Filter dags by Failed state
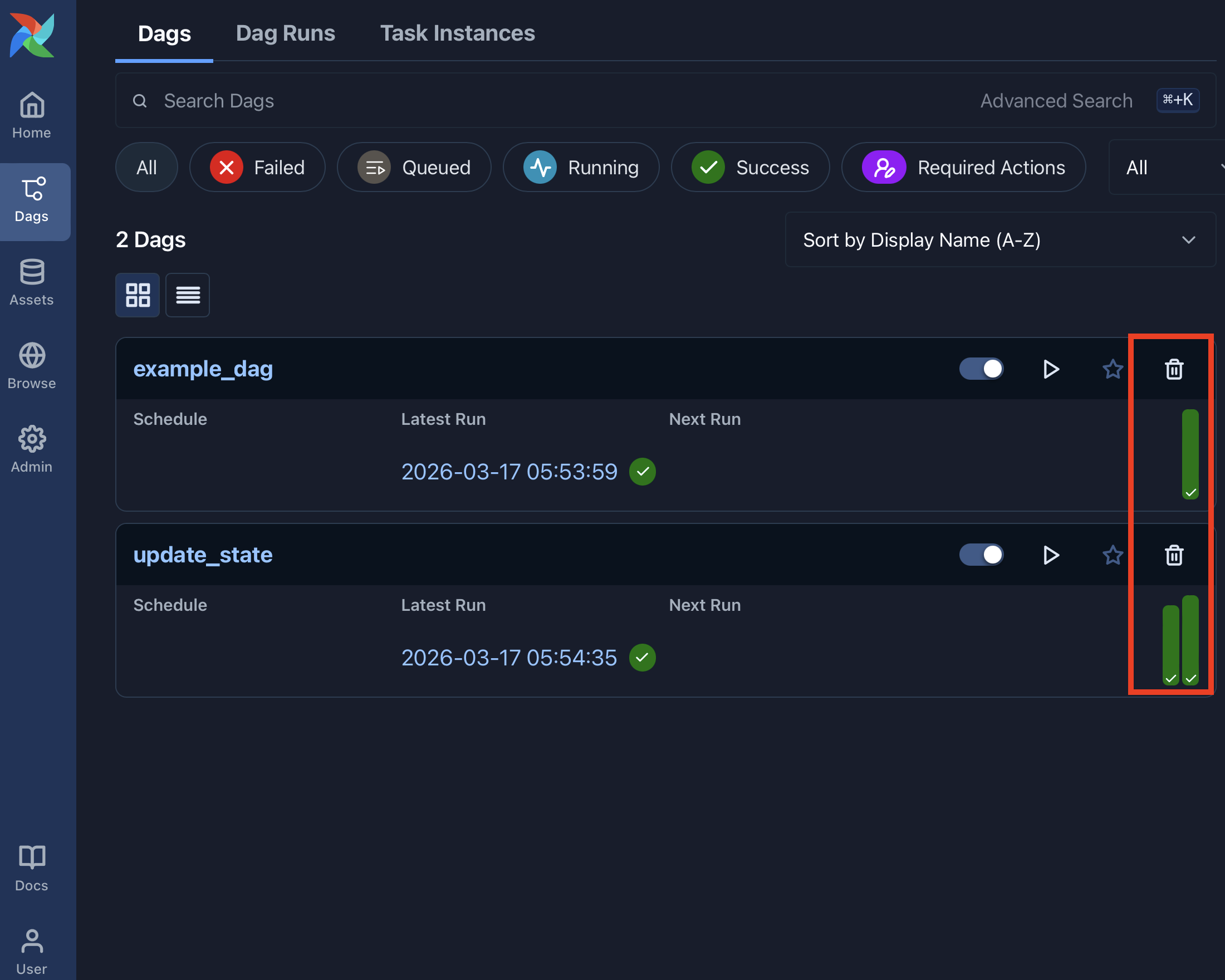The width and height of the screenshot is (1225, 980). pyautogui.click(x=257, y=167)
